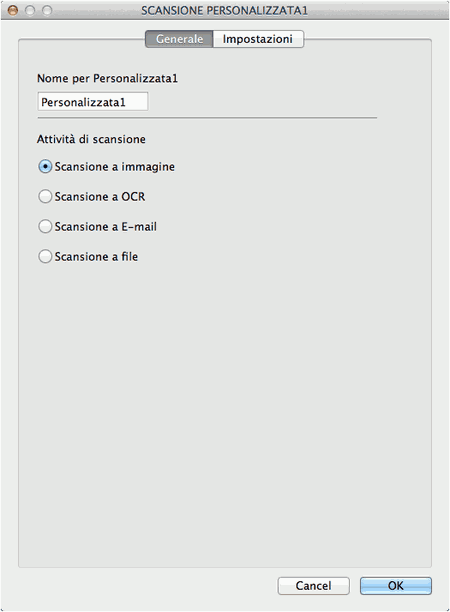Pick the Scansione a file radio option
The image size is (450, 612).
point(45,256)
